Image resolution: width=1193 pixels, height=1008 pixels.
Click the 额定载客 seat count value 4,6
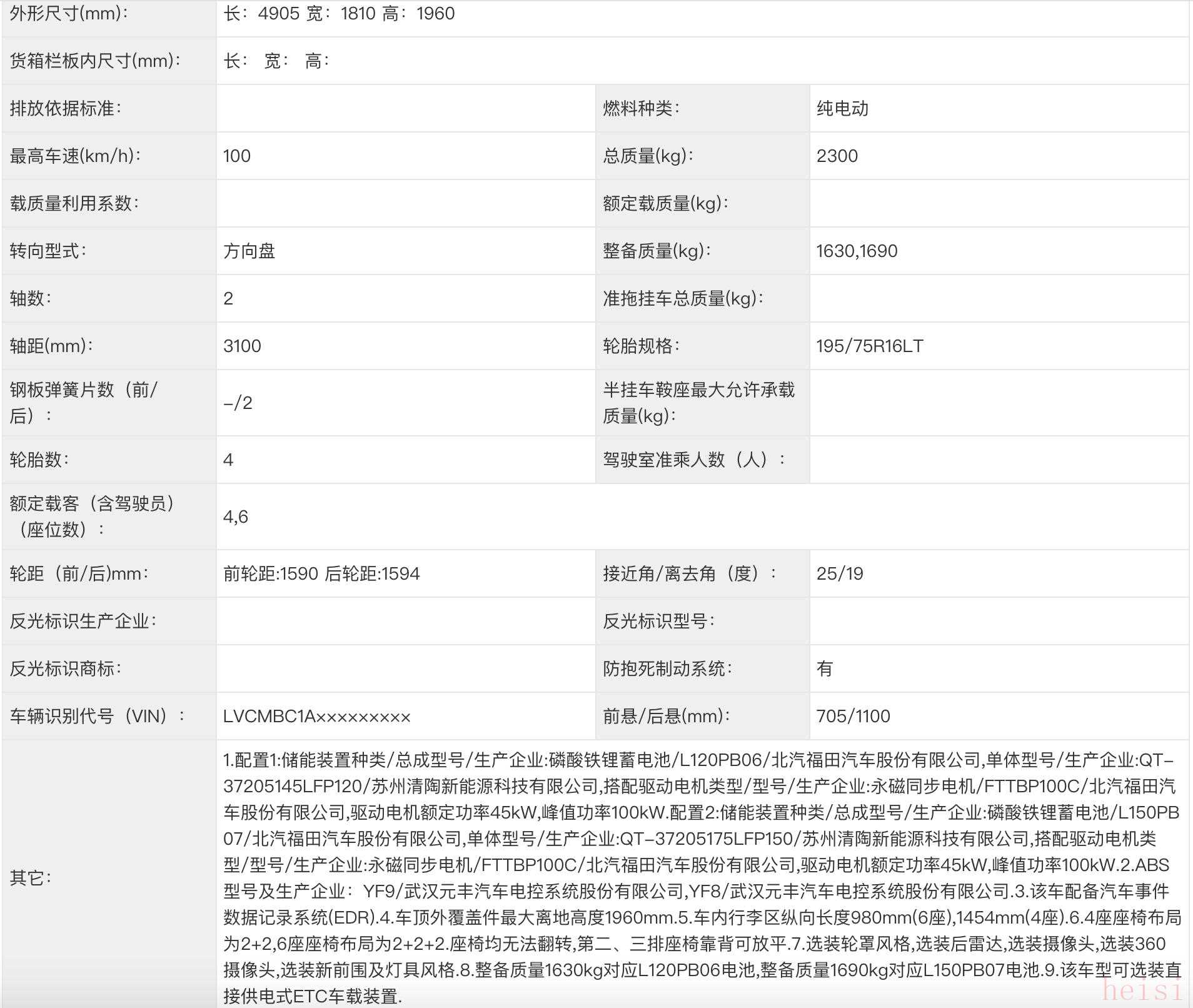[x=236, y=517]
